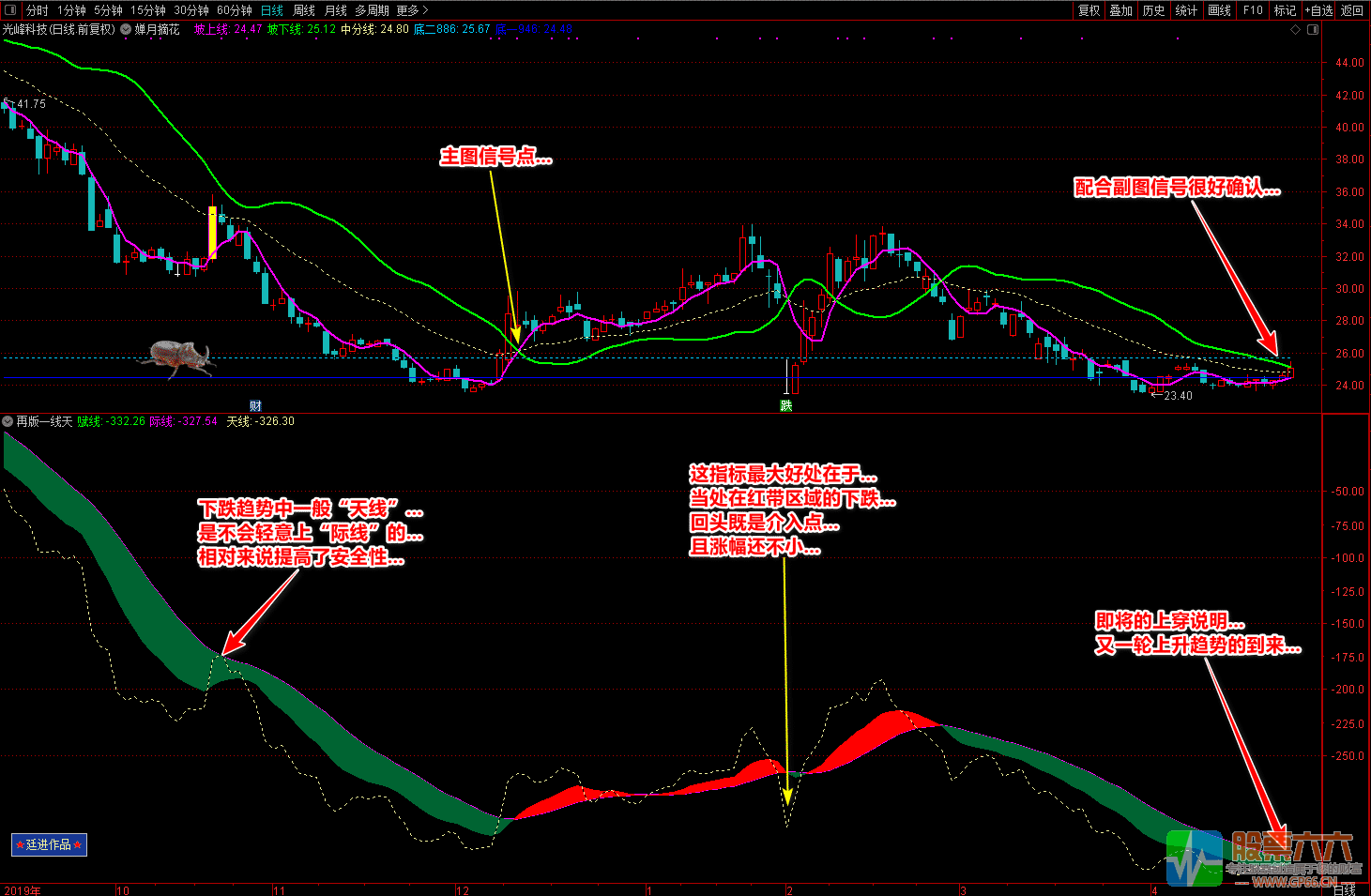Open the 再版一线天 sub-indicator dropdown
The height and width of the screenshot is (896, 1371).
(x=8, y=421)
